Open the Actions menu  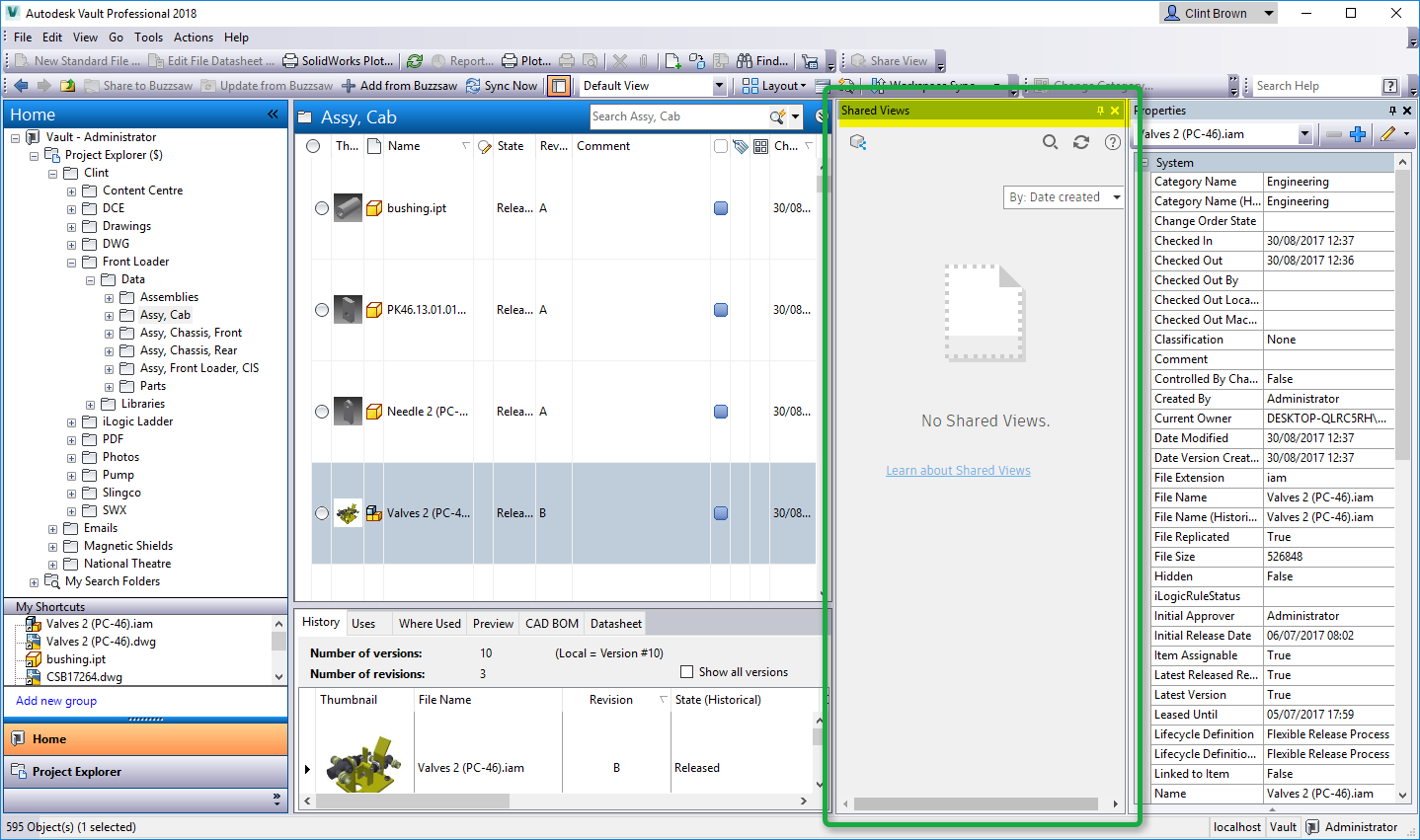(x=194, y=38)
